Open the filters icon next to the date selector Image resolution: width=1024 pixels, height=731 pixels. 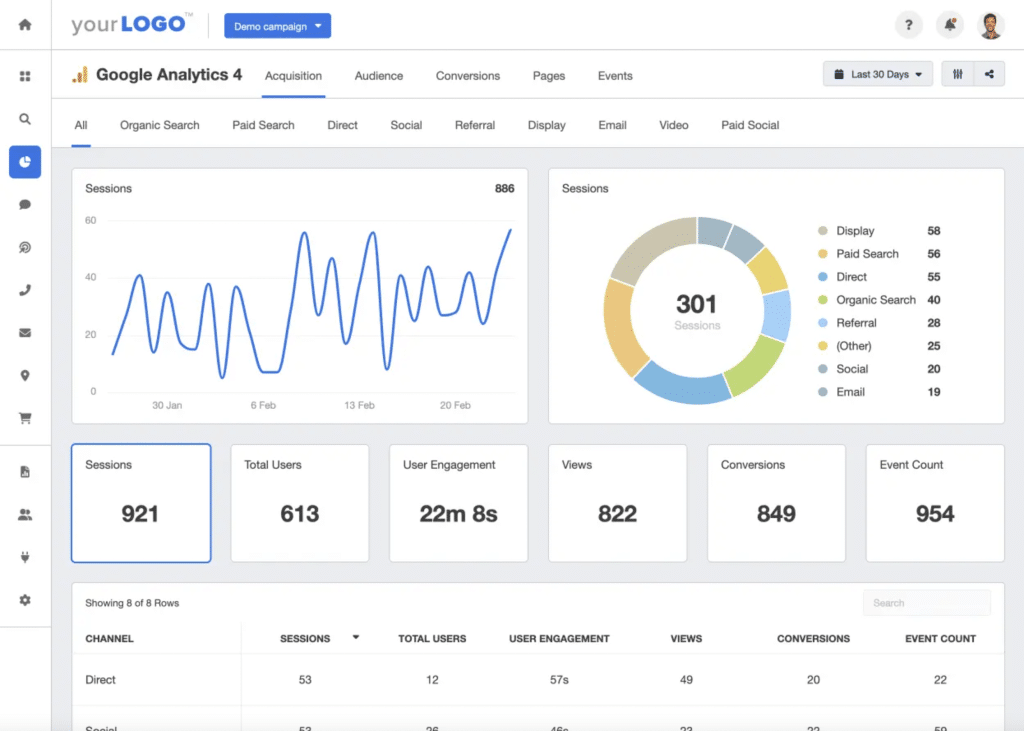pos(958,73)
